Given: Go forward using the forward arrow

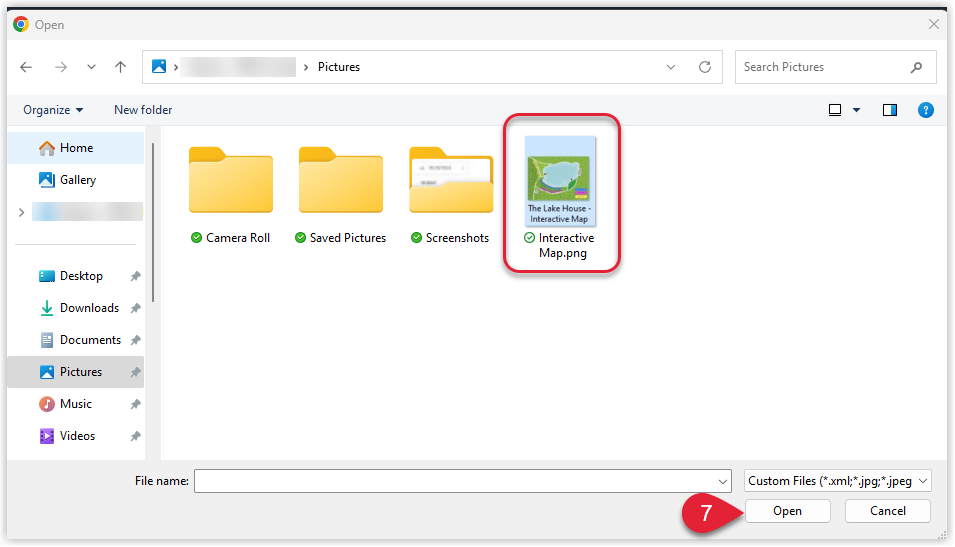Looking at the screenshot, I should tap(60, 67).
